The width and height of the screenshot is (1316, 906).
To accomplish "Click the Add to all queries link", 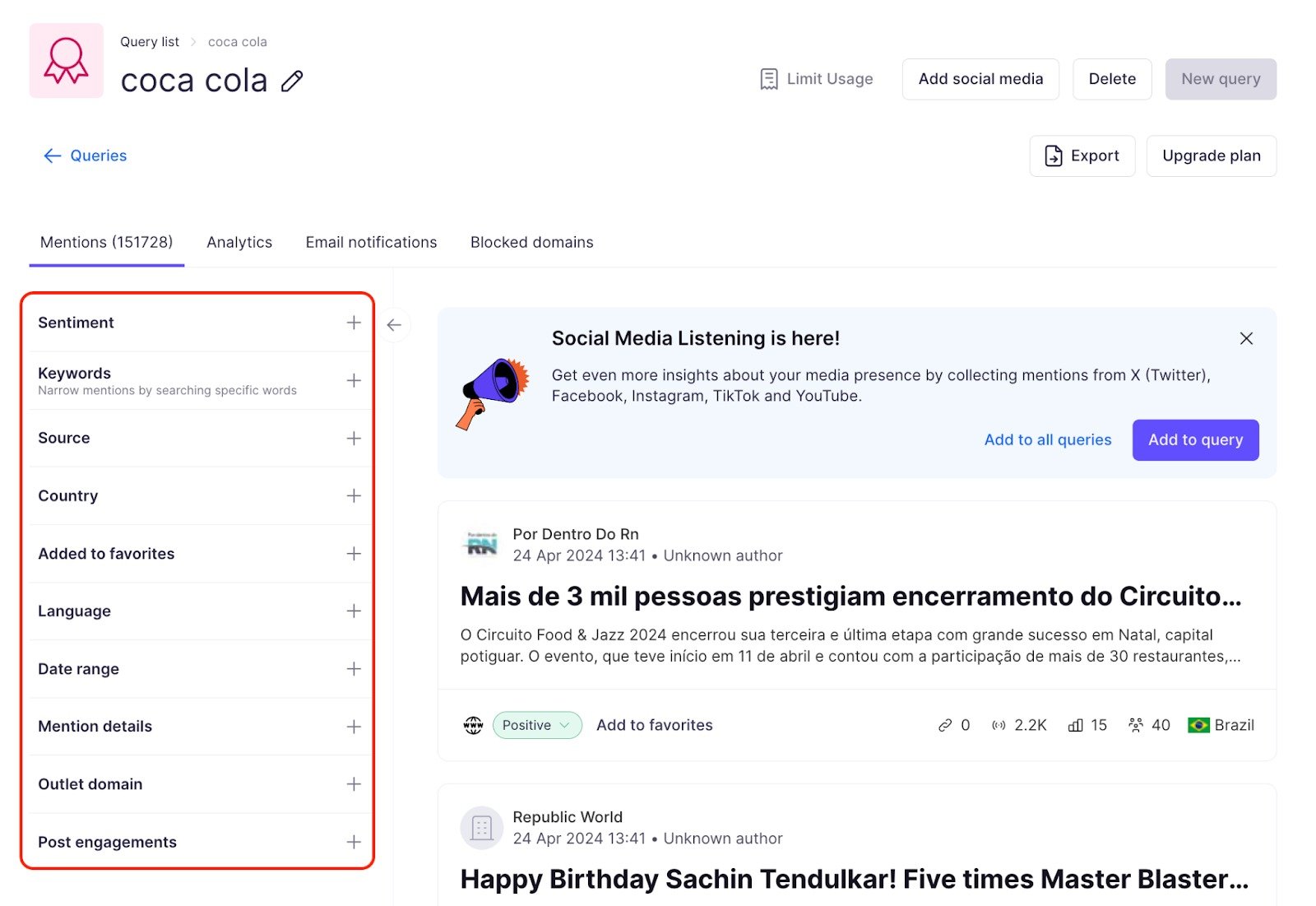I will [x=1047, y=439].
